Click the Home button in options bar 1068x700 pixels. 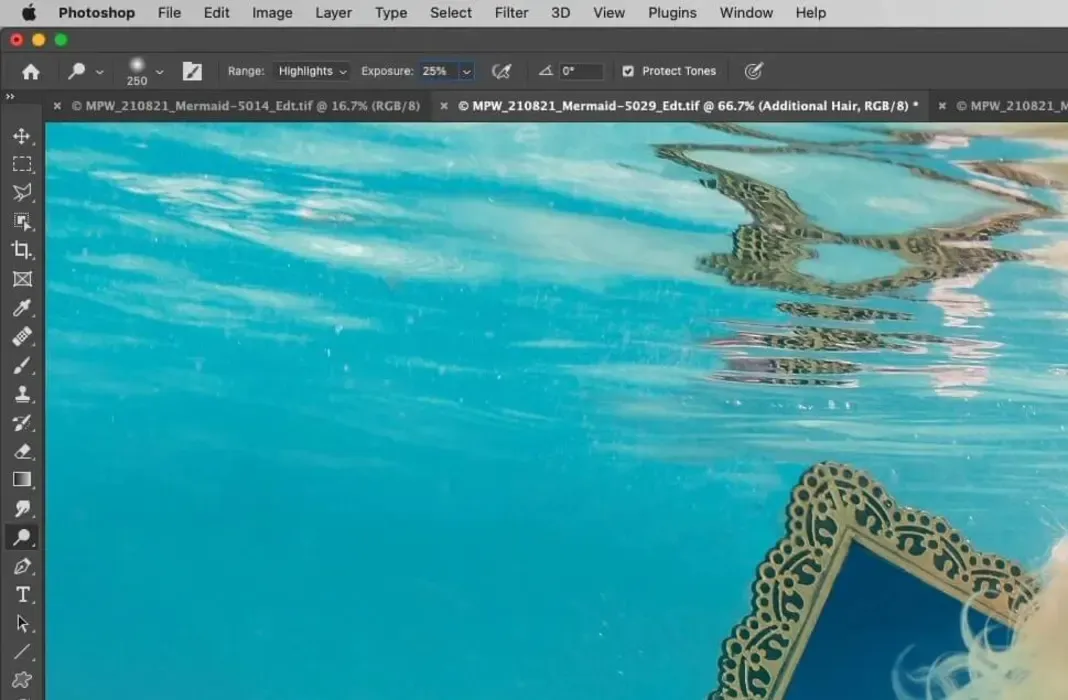31,72
